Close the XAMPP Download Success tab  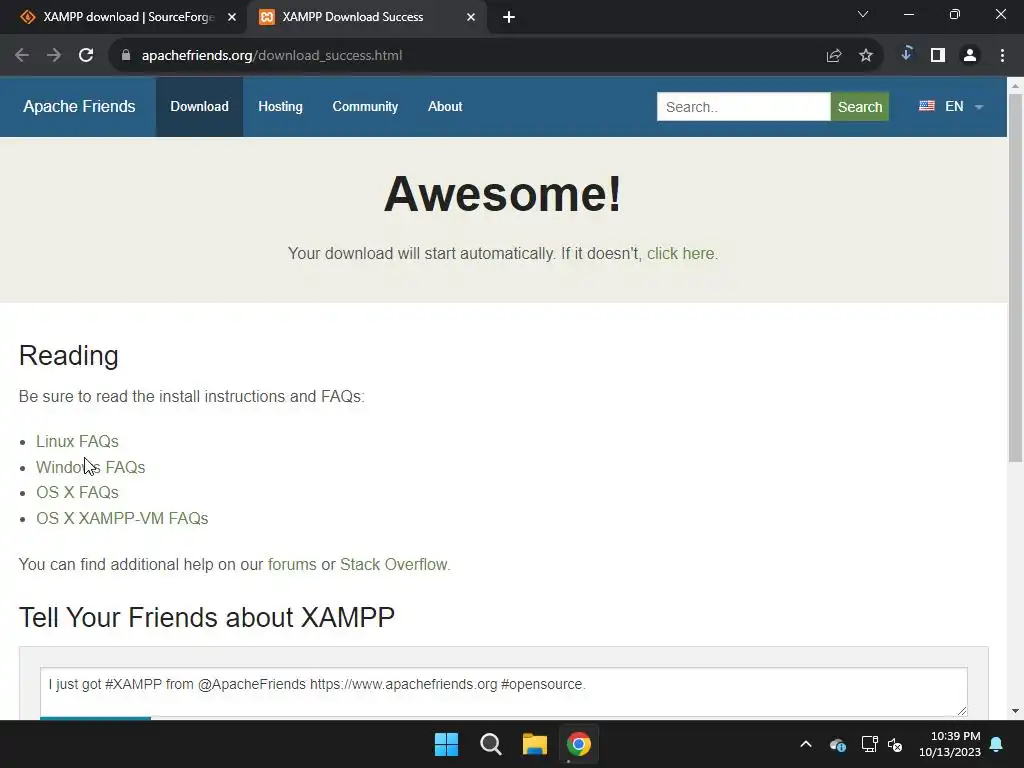tap(471, 17)
